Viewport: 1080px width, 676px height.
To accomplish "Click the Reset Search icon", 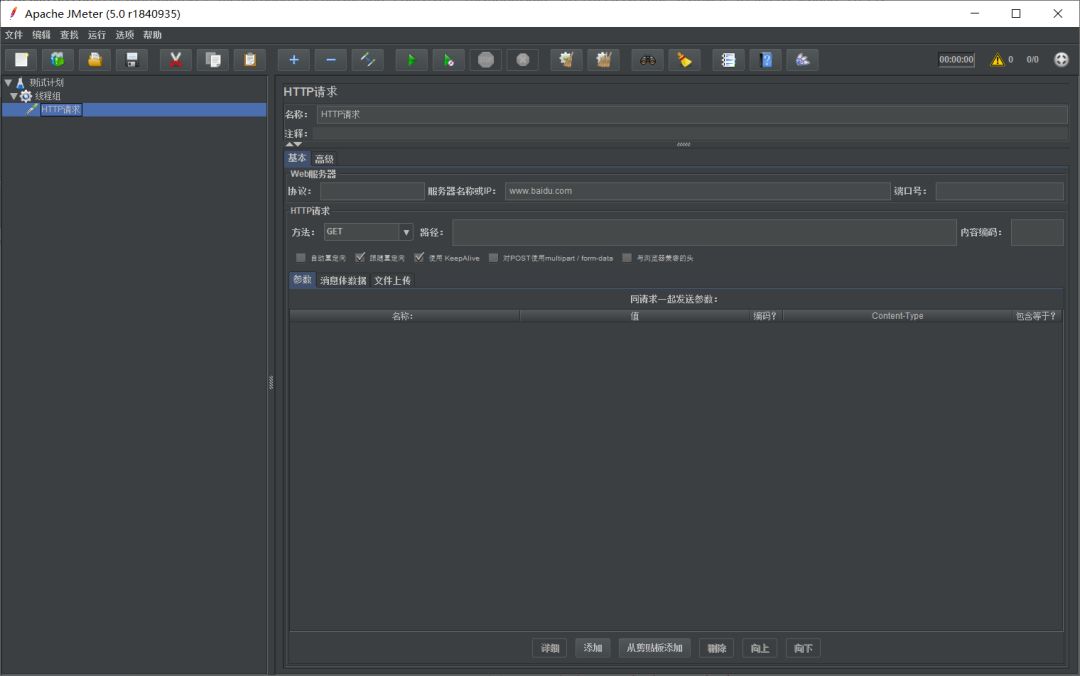I will pyautogui.click(x=685, y=60).
